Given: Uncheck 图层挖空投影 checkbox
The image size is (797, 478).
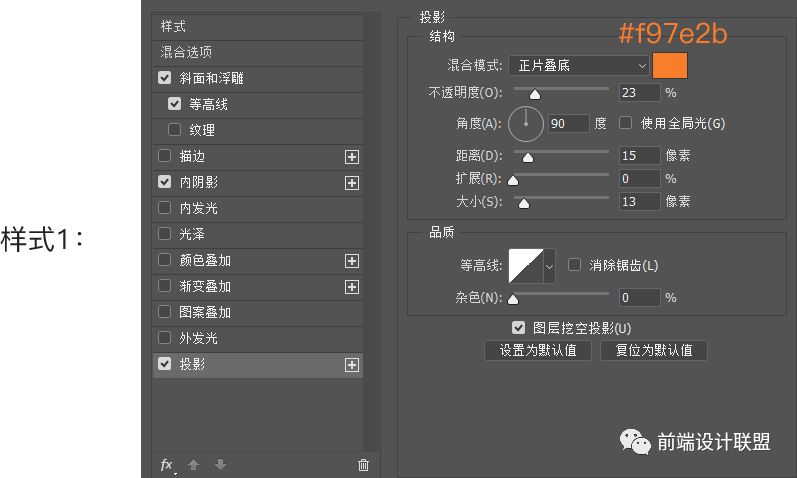Looking at the screenshot, I should pos(518,327).
